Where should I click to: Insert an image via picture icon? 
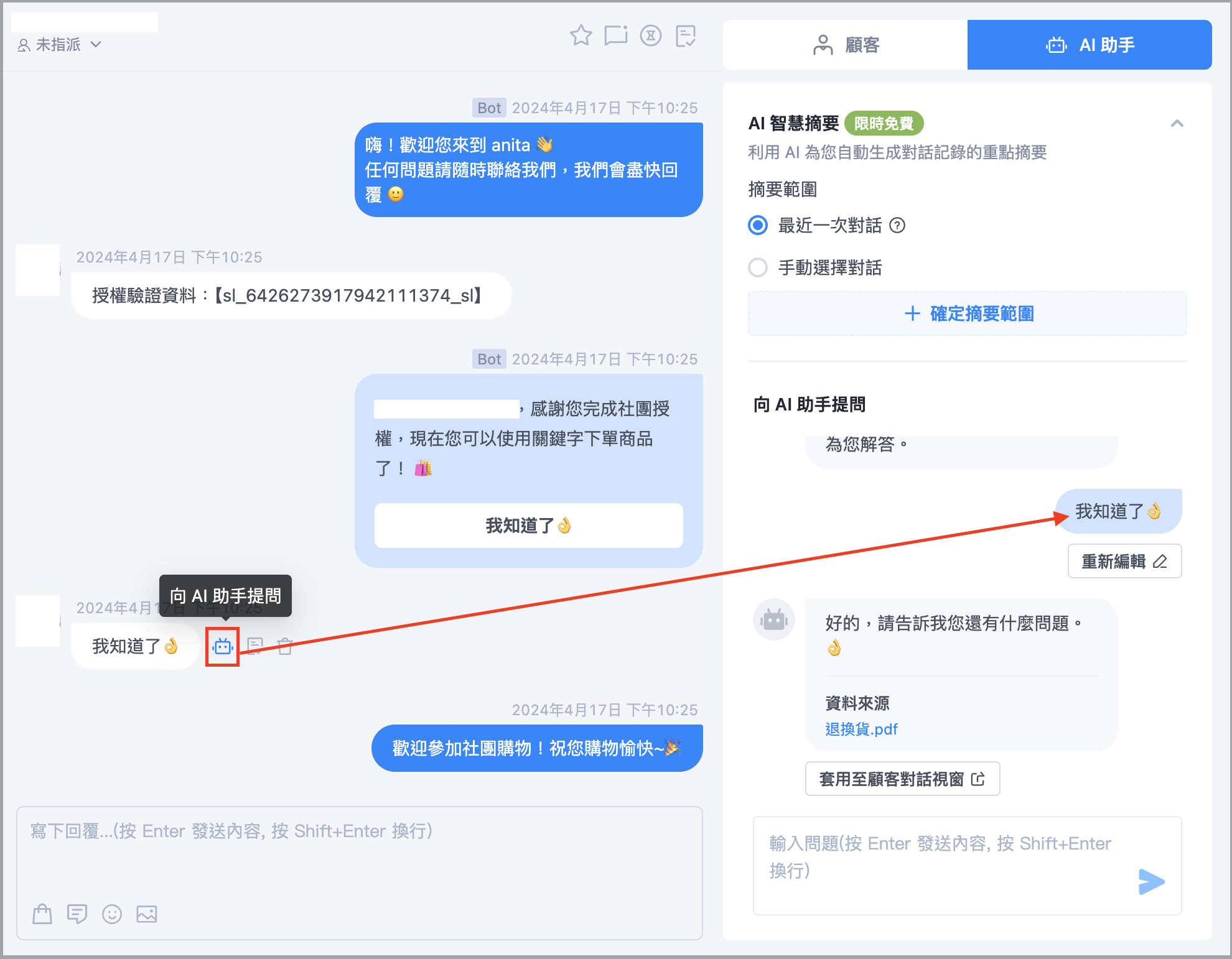[147, 914]
